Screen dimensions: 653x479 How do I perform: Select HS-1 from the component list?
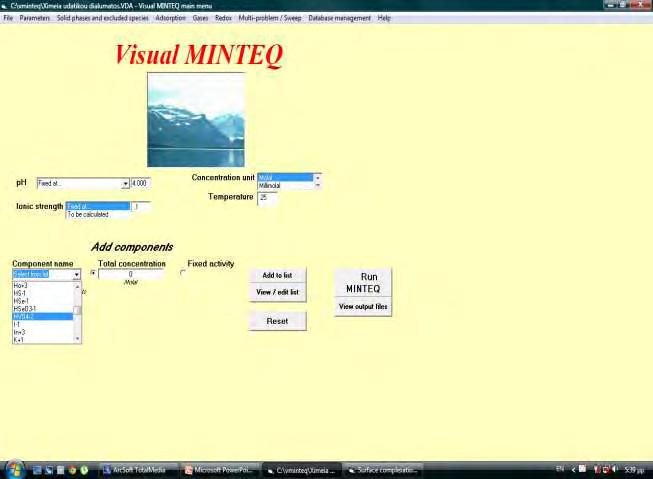(43, 293)
